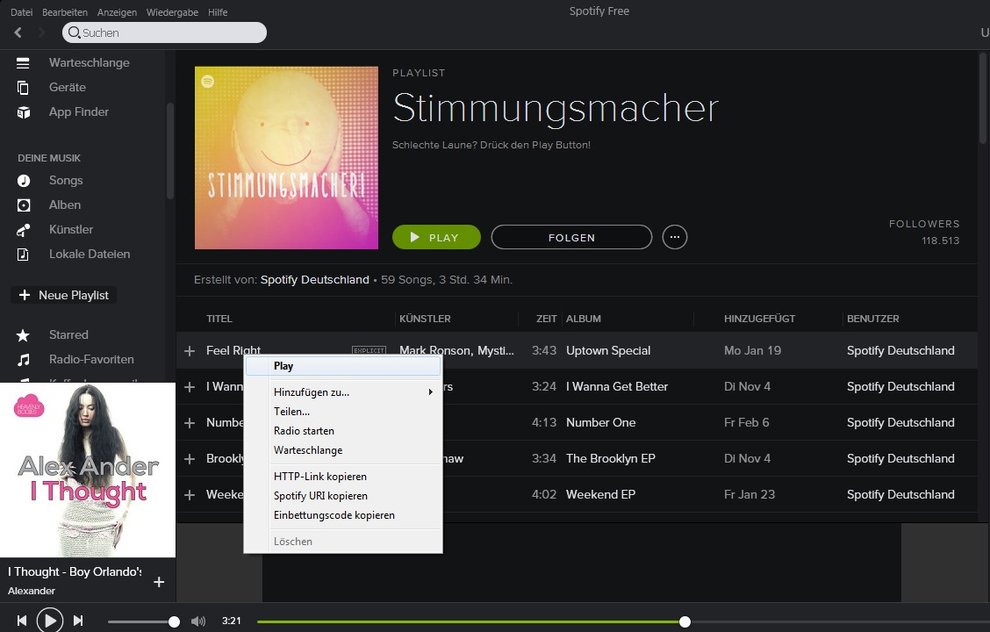
Task: Save current song with plus beside title
Action: (x=159, y=581)
